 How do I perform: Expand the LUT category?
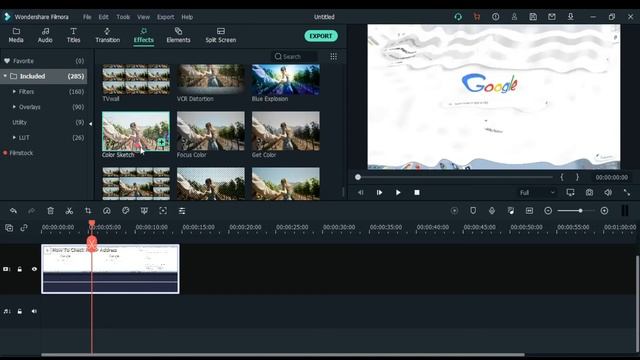14,138
